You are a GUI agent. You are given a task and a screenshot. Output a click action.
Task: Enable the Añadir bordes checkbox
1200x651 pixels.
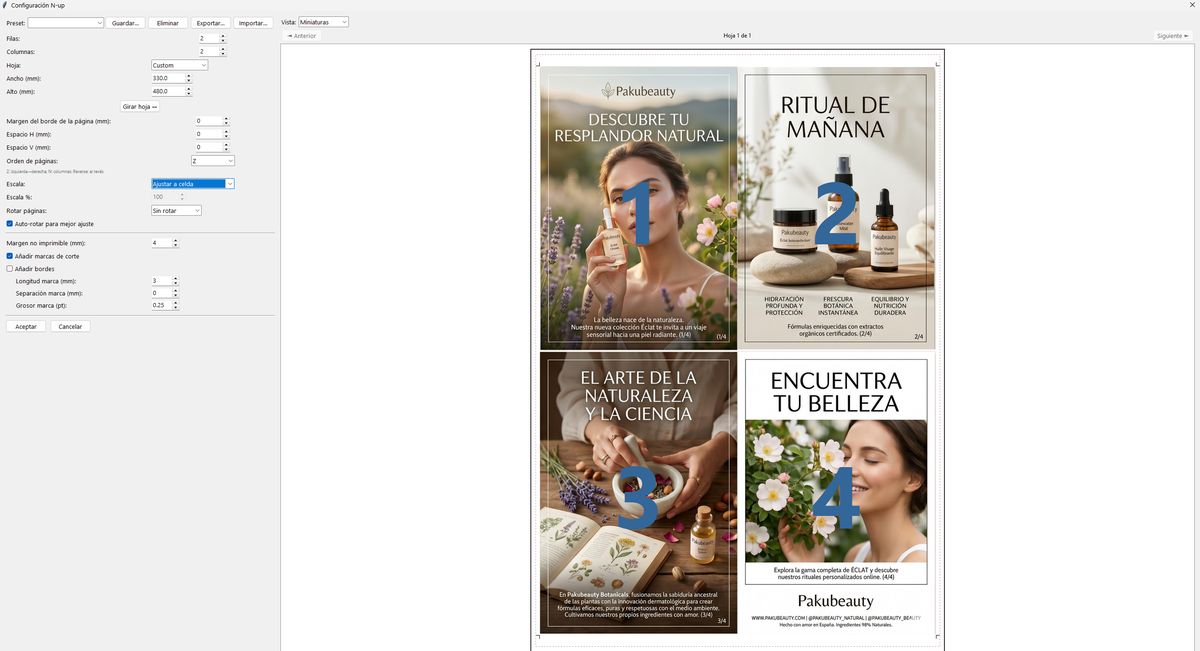point(10,269)
